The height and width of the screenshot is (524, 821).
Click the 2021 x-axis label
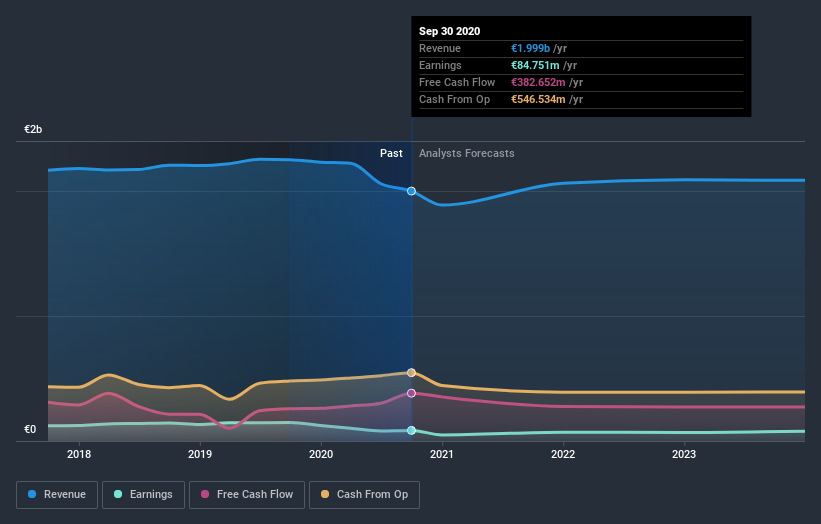point(442,454)
